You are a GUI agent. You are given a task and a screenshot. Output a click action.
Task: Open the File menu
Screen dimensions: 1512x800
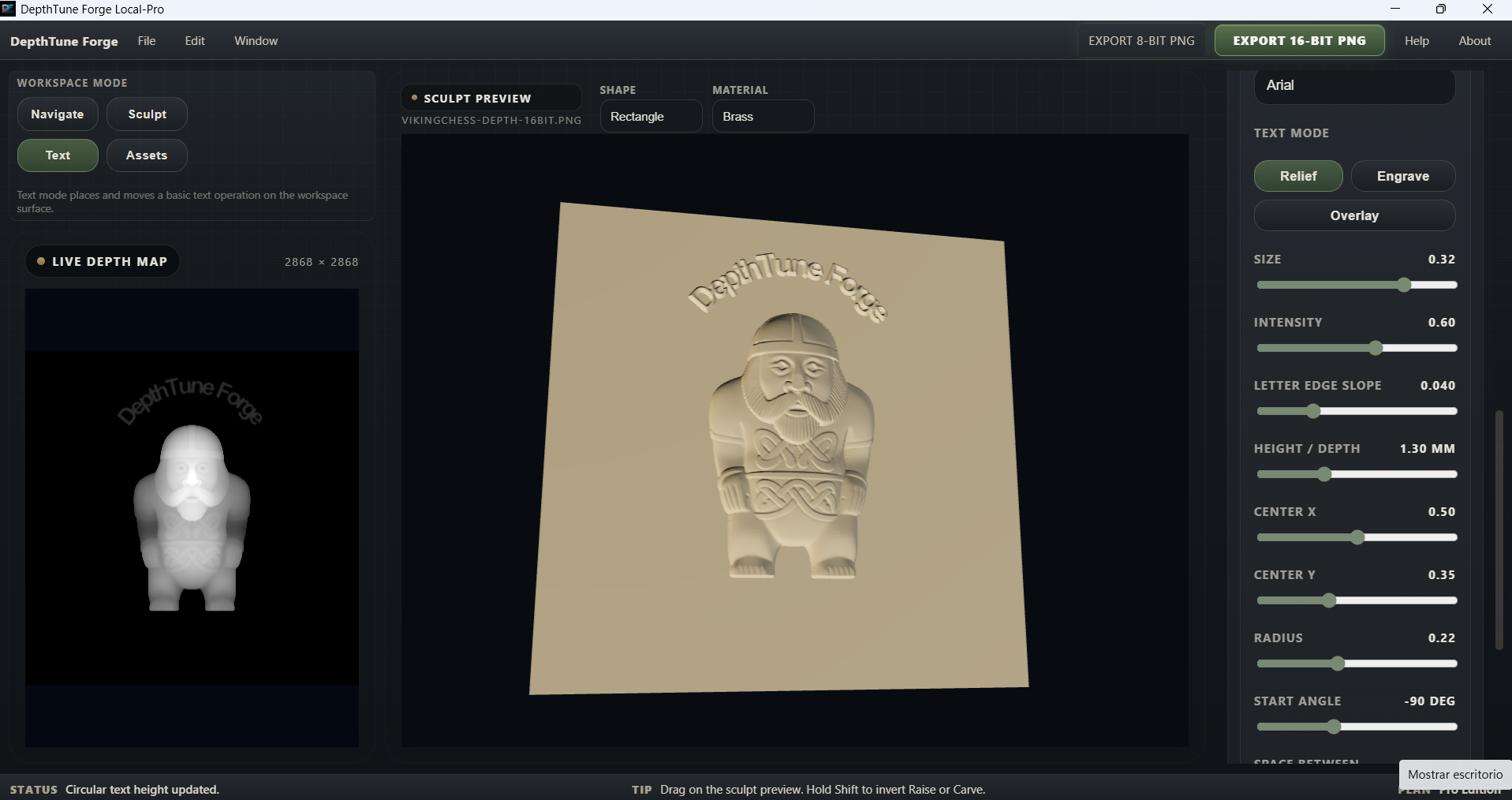(x=147, y=41)
